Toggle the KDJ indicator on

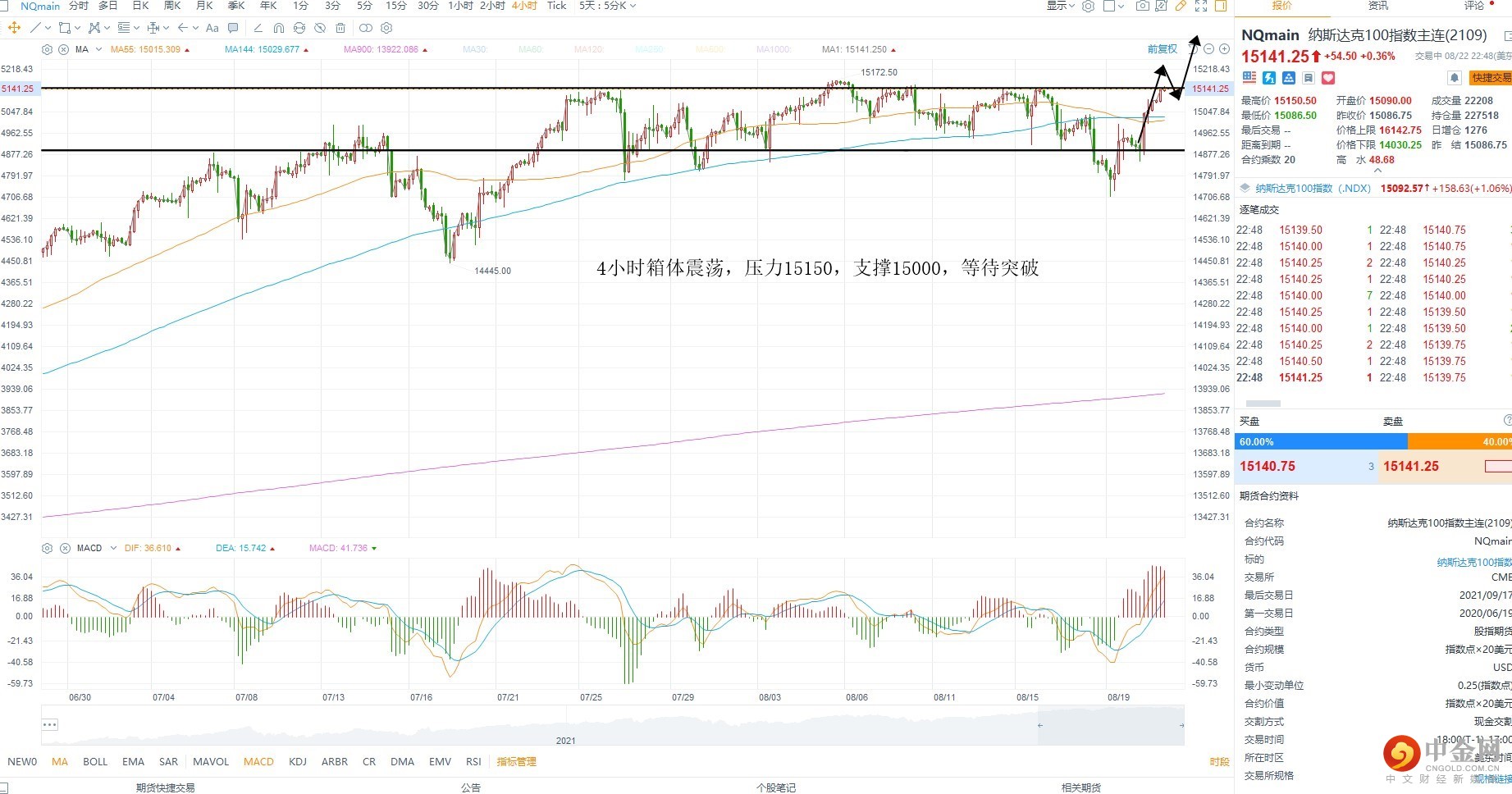pyautogui.click(x=297, y=761)
